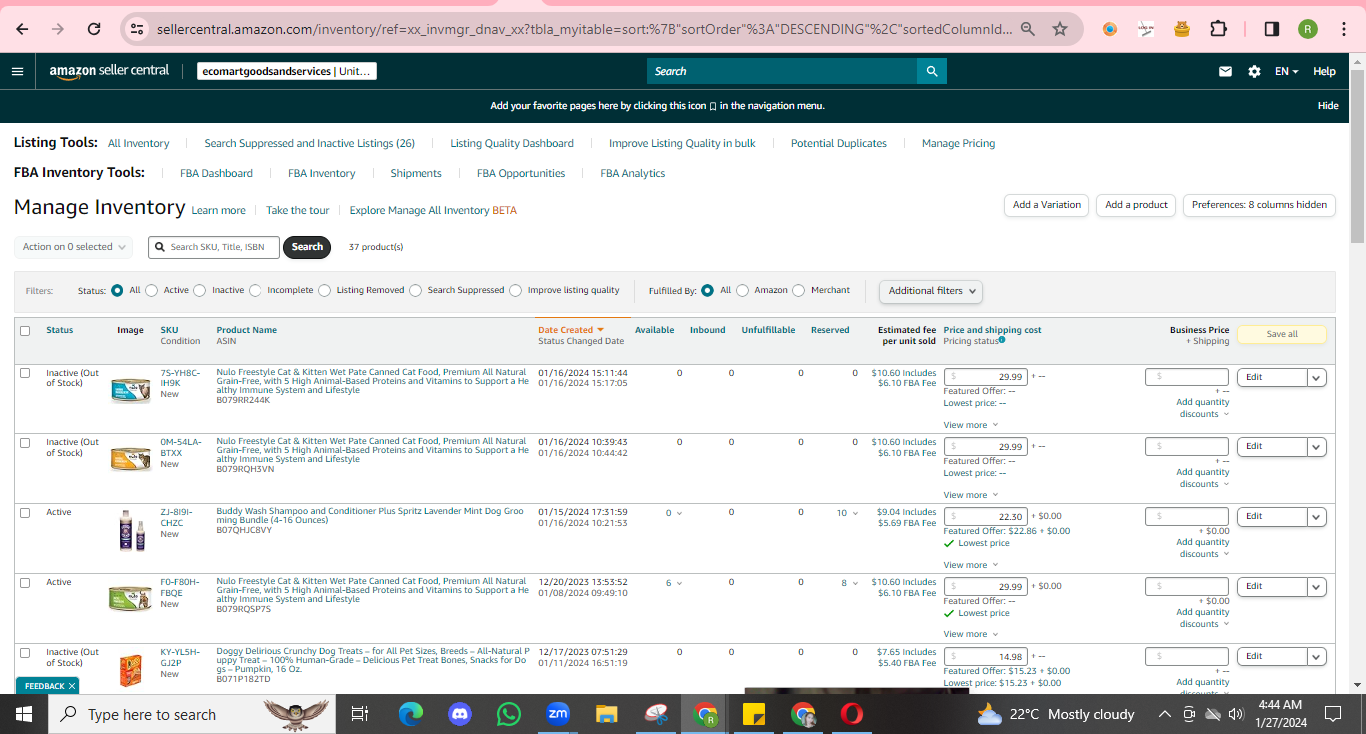This screenshot has height=734, width=1366.
Task: Expand Reserved 10 quantity chevron
Action: (854, 513)
